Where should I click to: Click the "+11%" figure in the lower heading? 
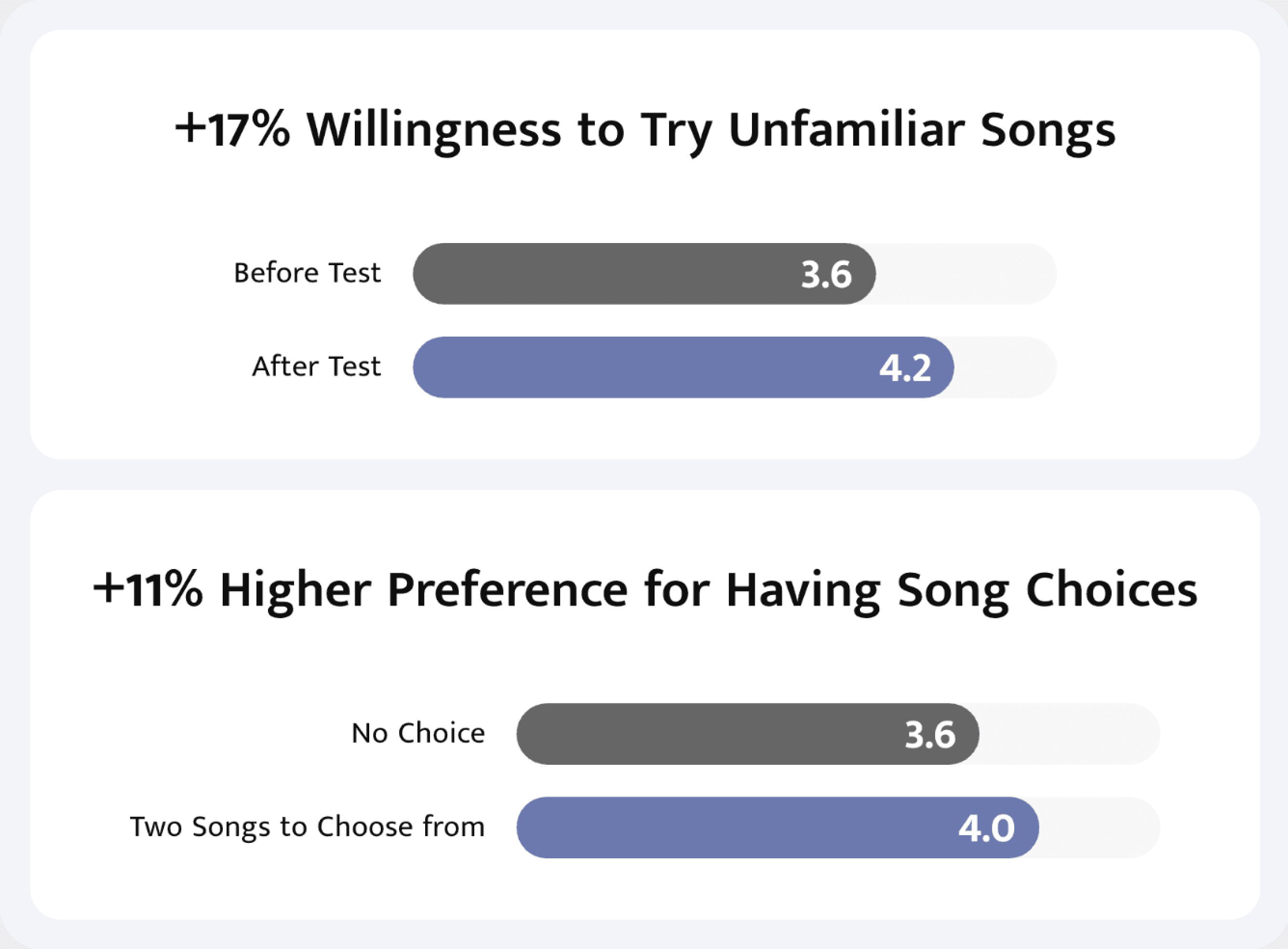coord(148,590)
